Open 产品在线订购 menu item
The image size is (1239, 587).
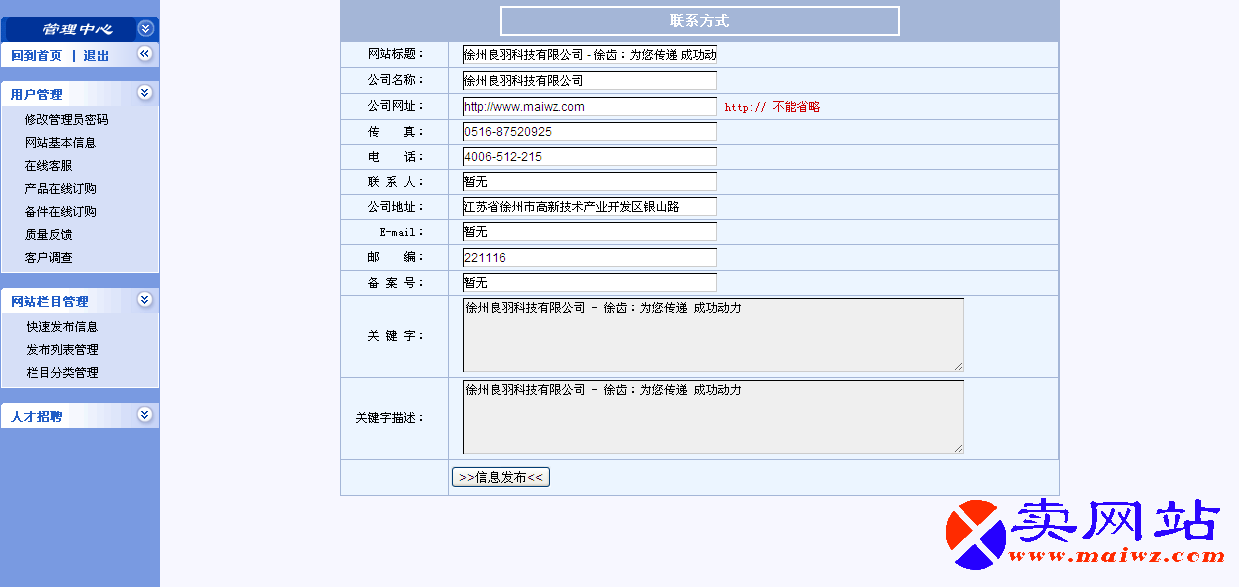(x=60, y=189)
